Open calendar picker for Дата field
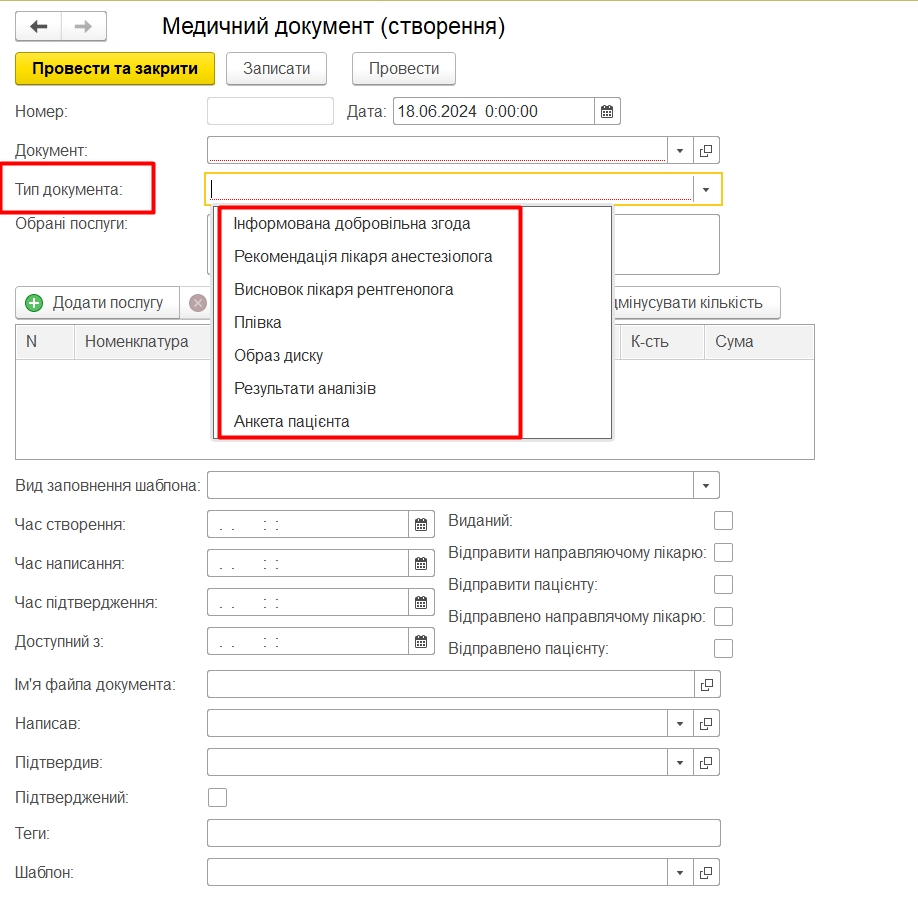This screenshot has height=897, width=918. click(607, 111)
